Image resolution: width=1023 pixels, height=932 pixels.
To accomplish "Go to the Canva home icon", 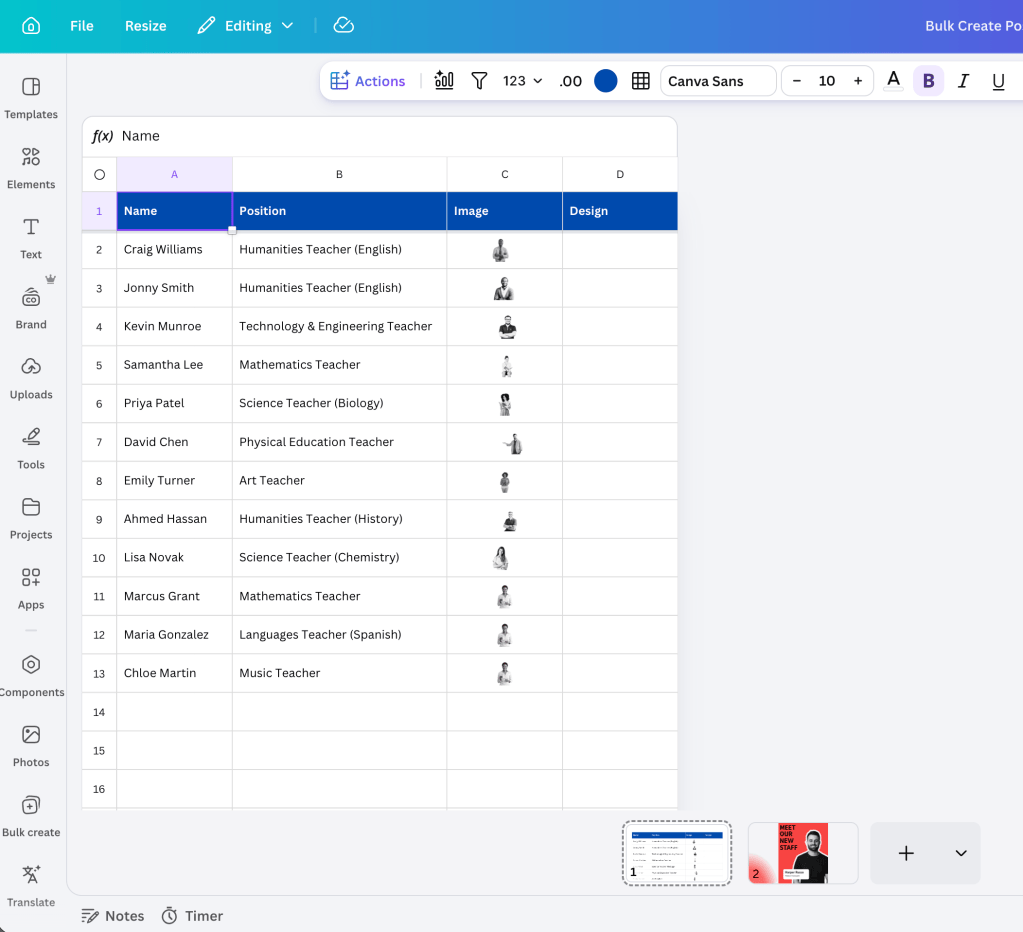I will click(x=31, y=25).
